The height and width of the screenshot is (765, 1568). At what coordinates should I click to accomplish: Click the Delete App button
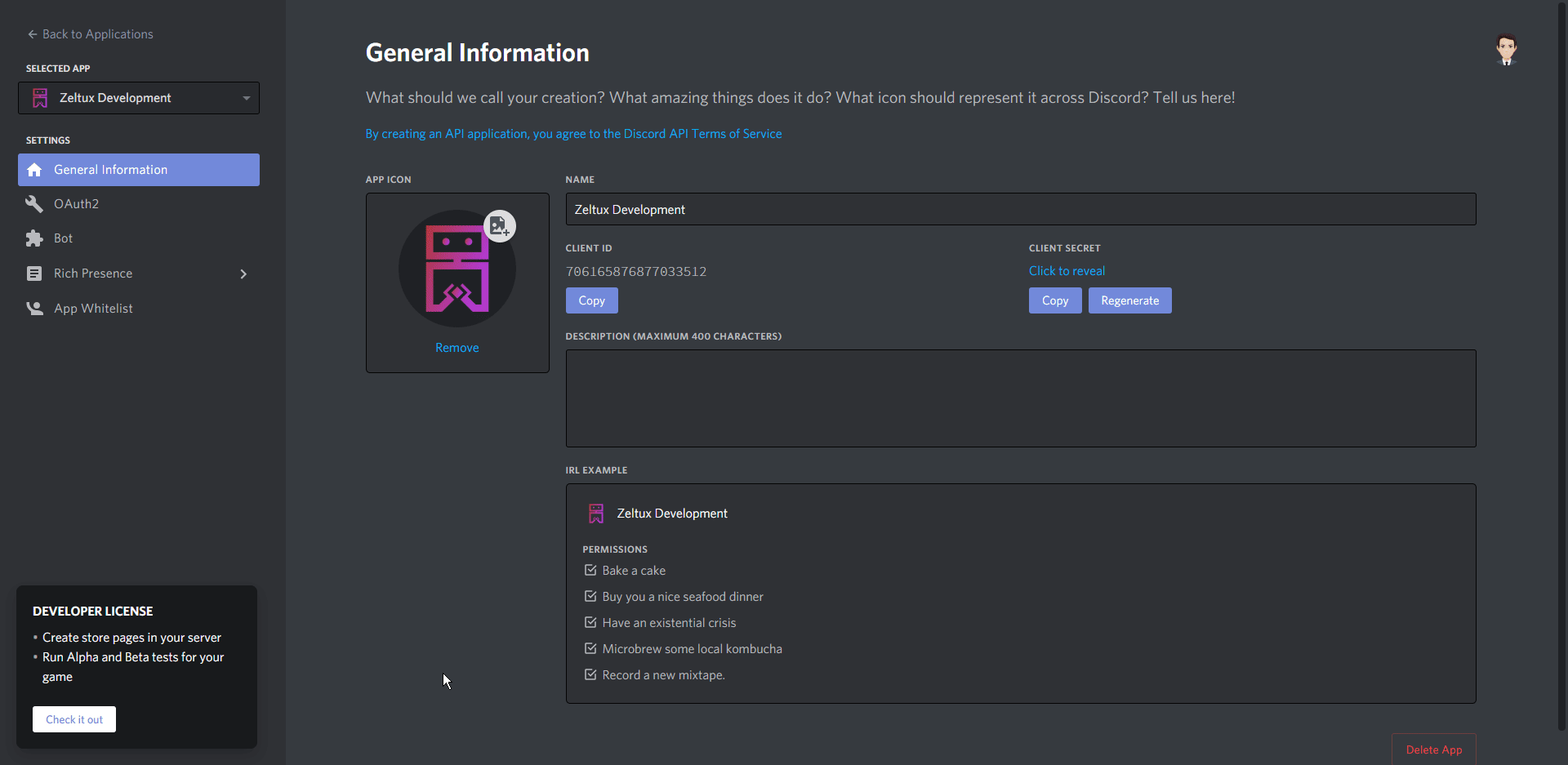pyautogui.click(x=1434, y=749)
